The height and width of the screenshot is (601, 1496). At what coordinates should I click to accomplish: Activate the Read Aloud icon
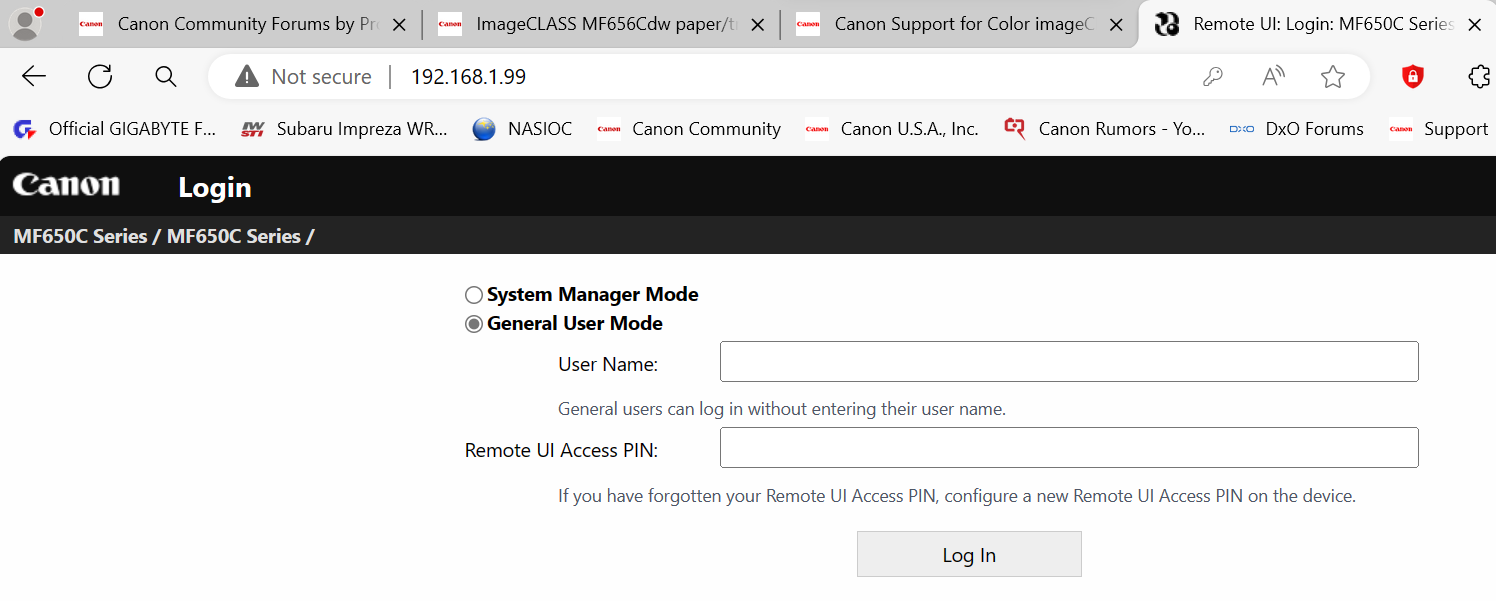1273,77
